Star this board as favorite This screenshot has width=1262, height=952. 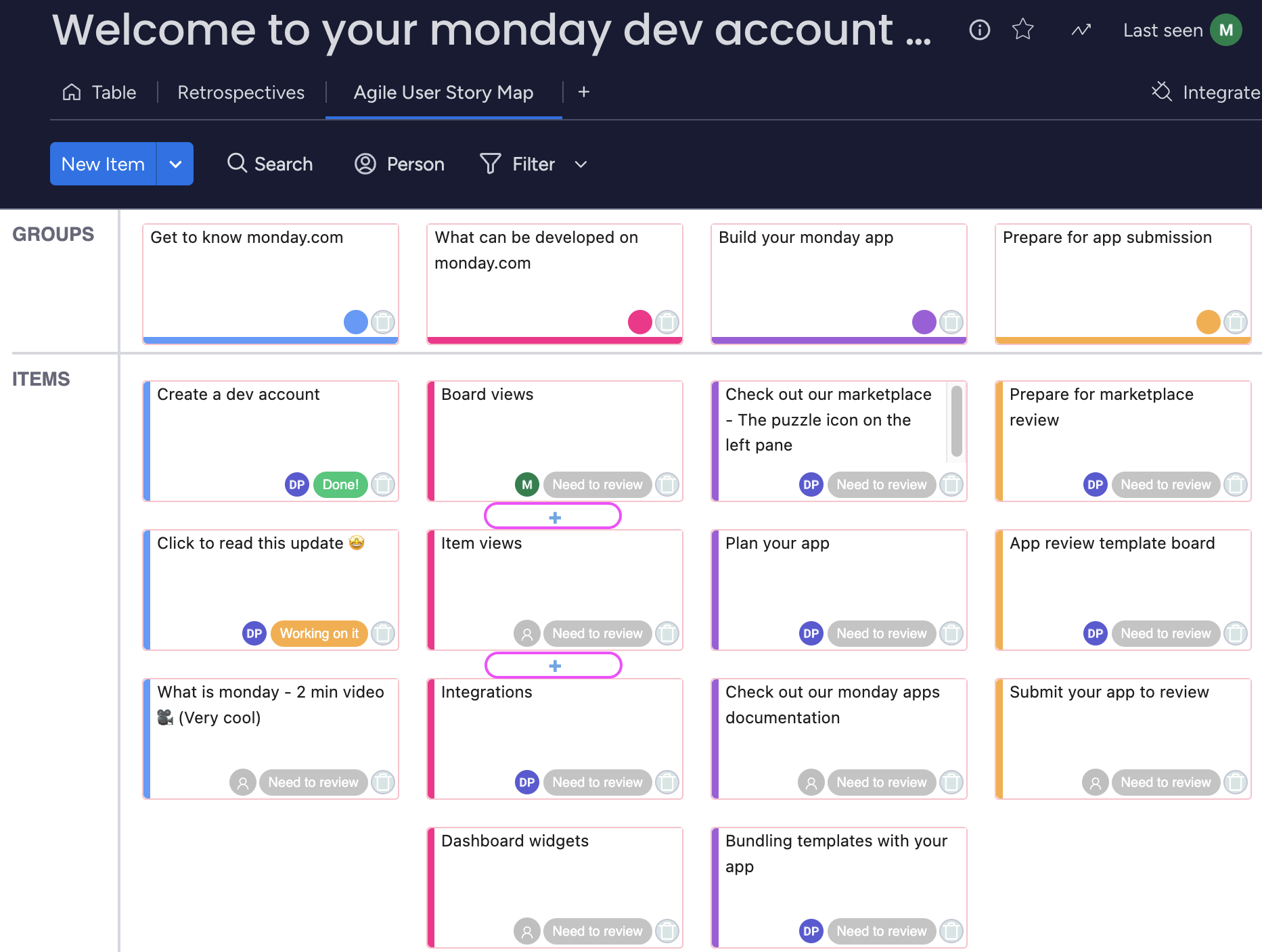click(1022, 30)
